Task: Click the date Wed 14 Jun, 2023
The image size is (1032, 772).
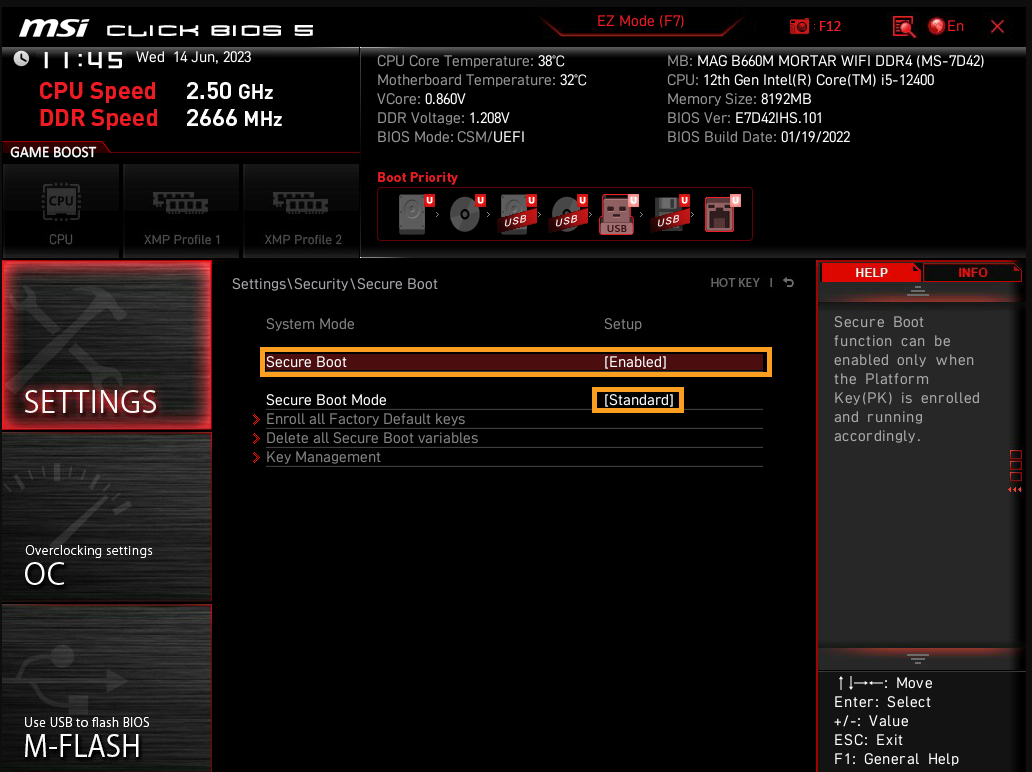Action: pyautogui.click(x=194, y=57)
